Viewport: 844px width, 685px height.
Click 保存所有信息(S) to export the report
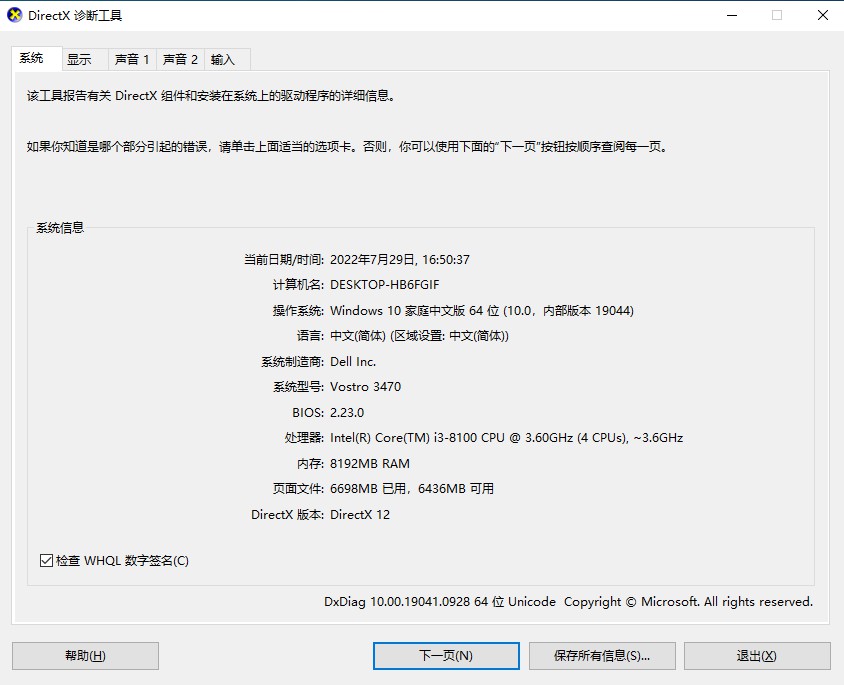pos(601,656)
